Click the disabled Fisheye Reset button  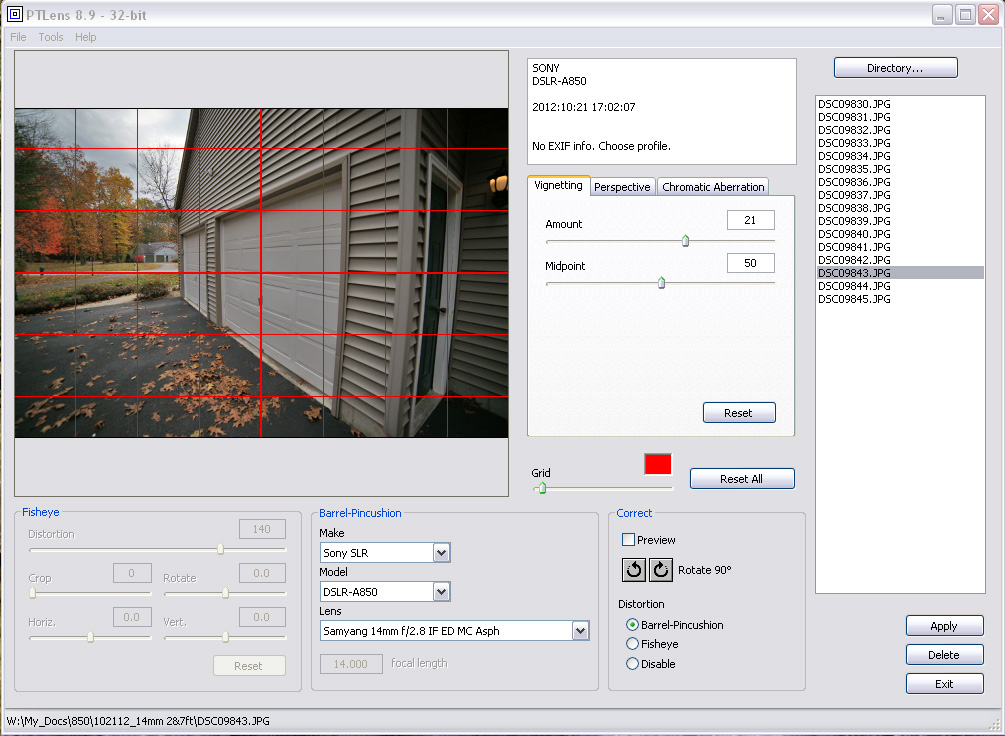[249, 665]
